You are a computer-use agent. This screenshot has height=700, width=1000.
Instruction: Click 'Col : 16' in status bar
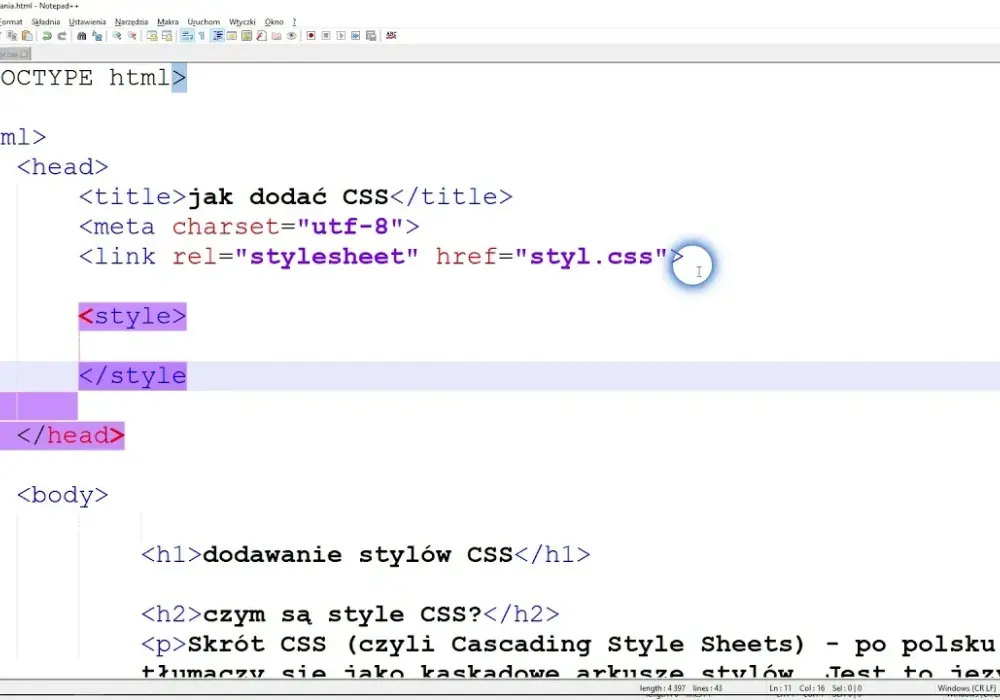click(812, 689)
